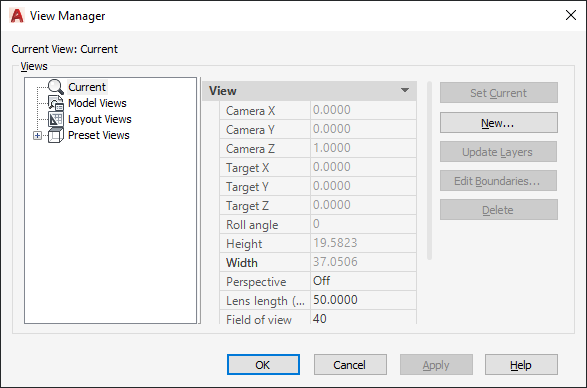Collapse the View properties section arrow
Image resolution: width=587 pixels, height=388 pixels.
(405, 90)
